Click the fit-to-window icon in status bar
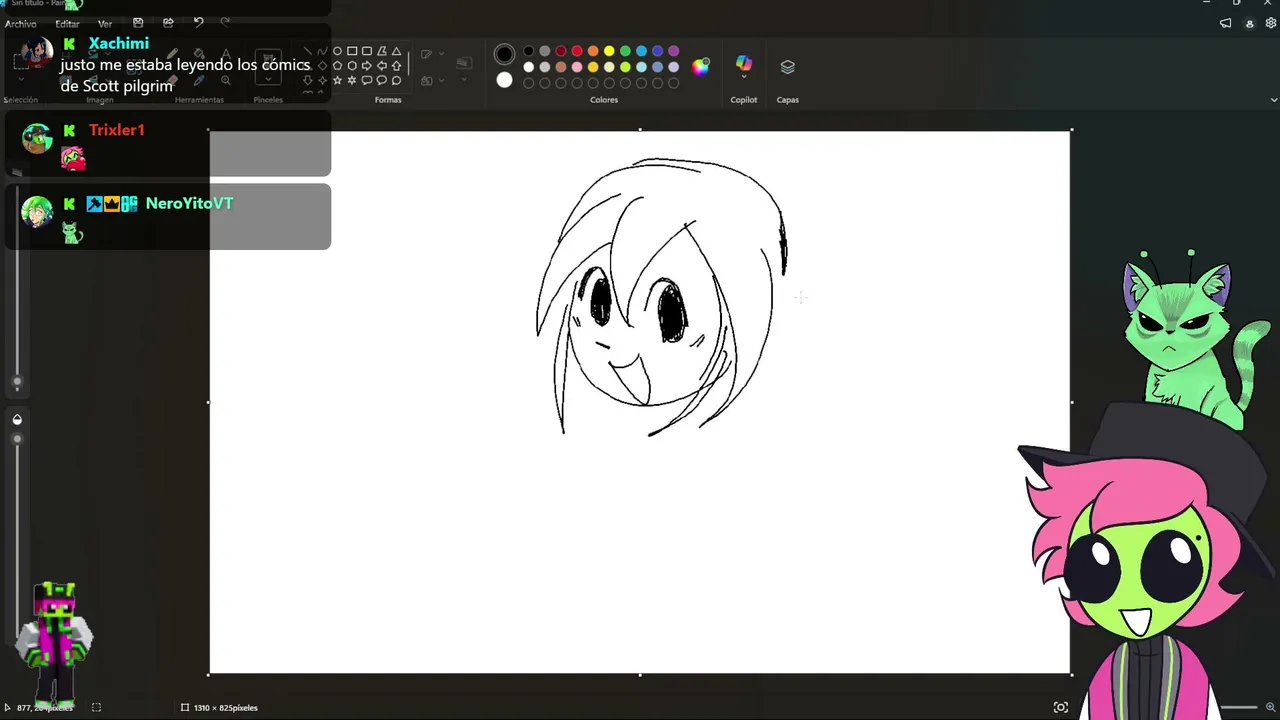 tap(1061, 707)
